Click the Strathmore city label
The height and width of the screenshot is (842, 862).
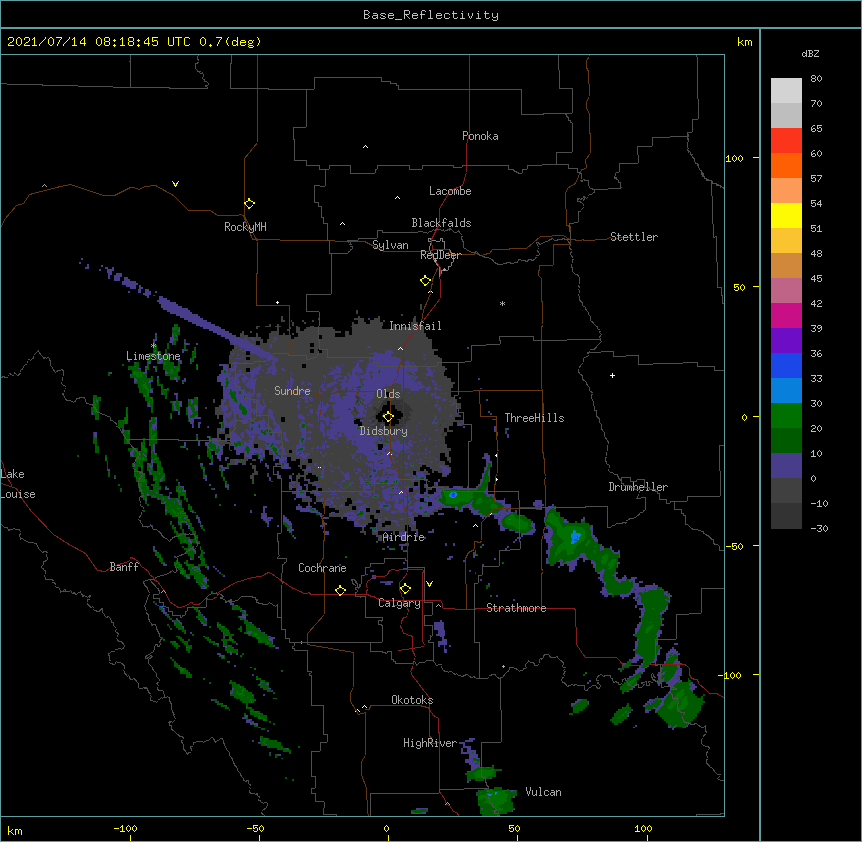(516, 608)
